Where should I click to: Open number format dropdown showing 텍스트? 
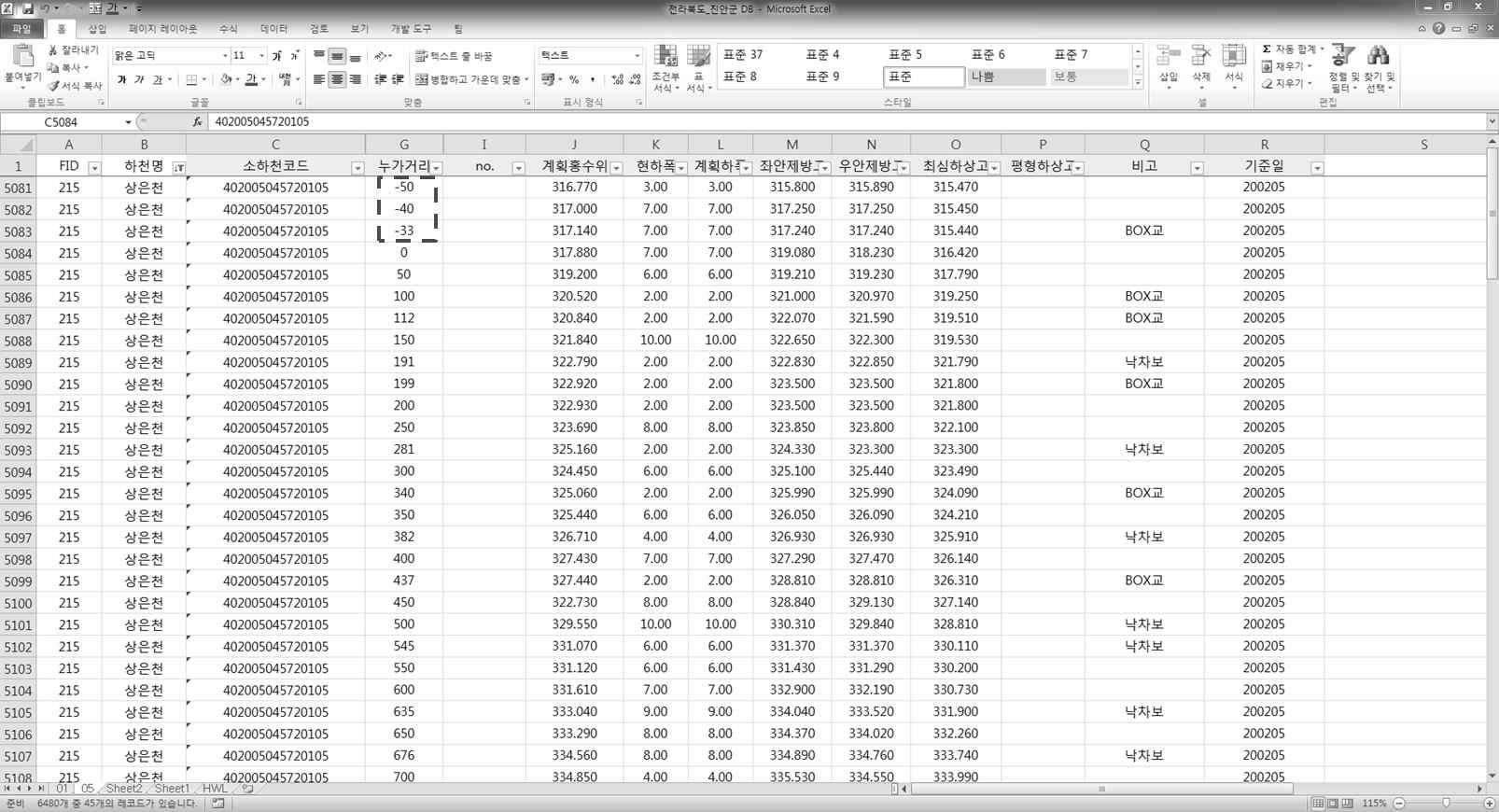point(637,56)
